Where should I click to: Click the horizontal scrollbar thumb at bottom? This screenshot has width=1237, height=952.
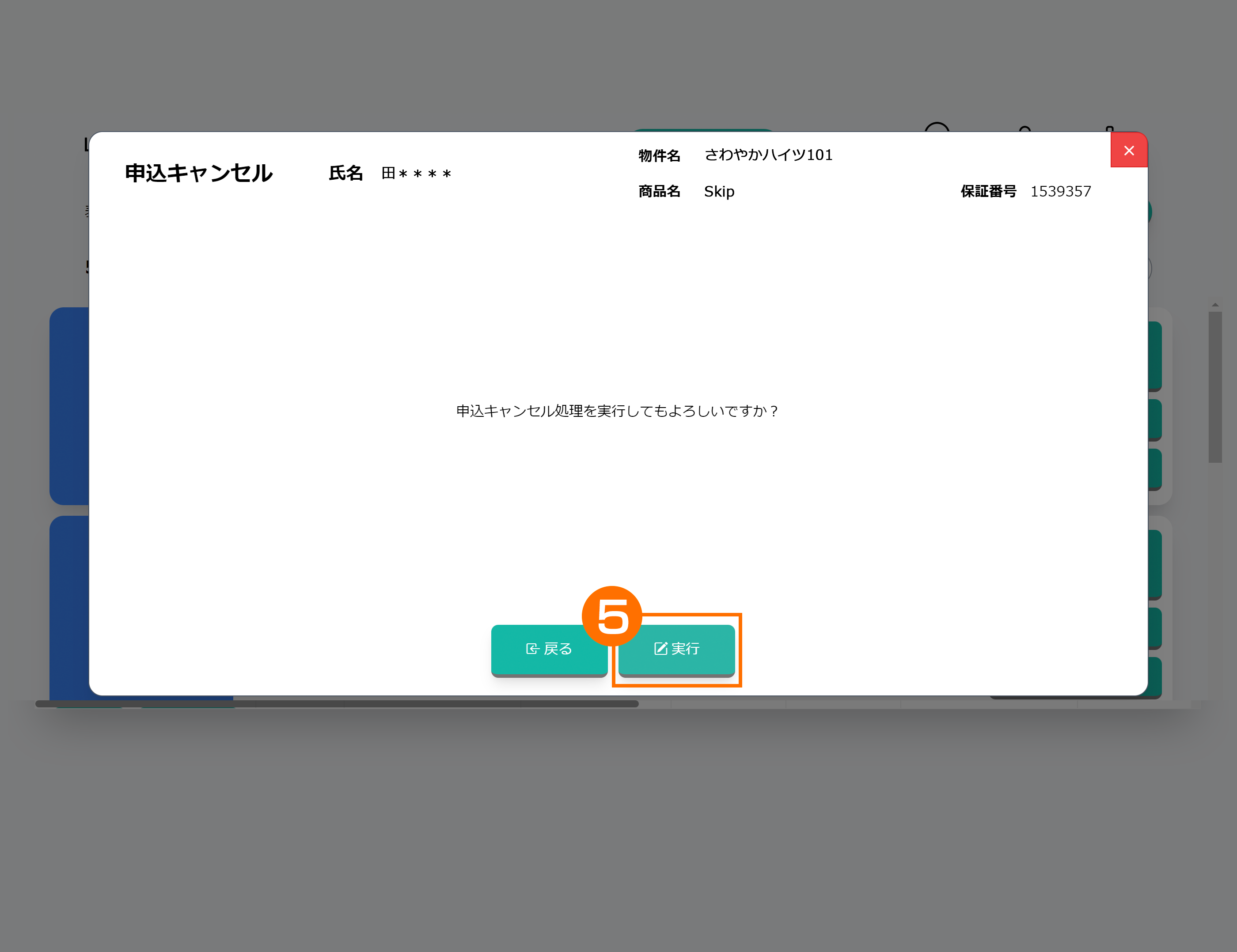pyautogui.click(x=337, y=703)
